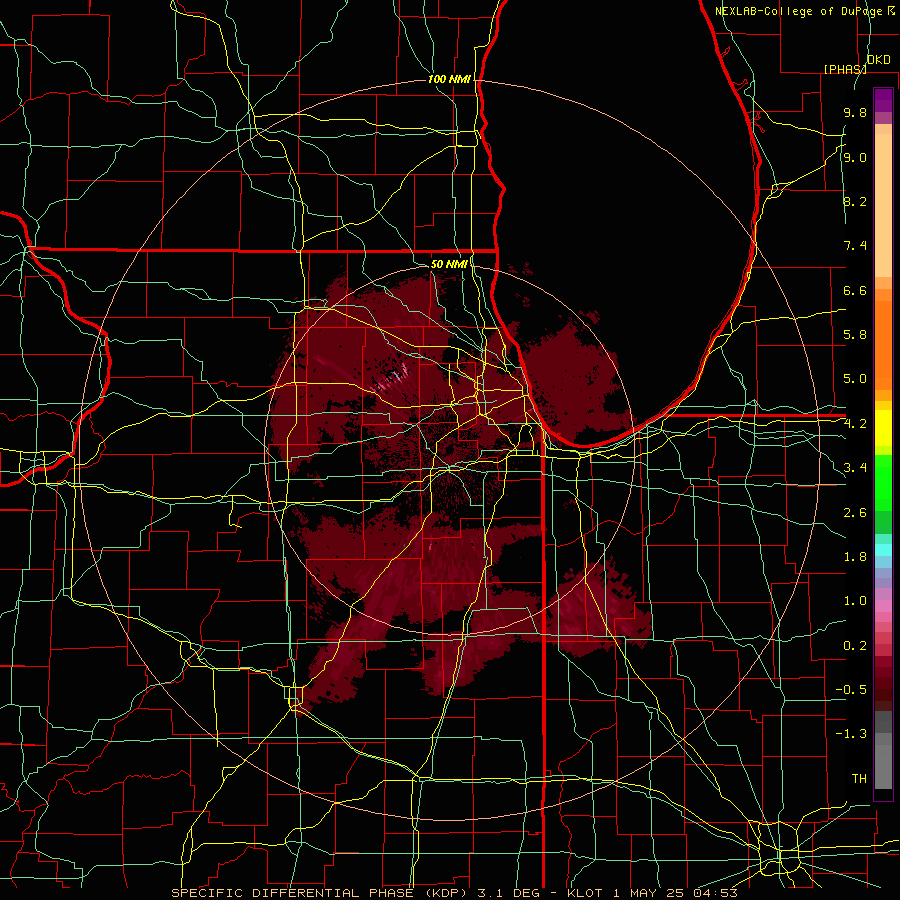Select the 9.0 value on the scale
The height and width of the screenshot is (900, 900).
click(855, 158)
